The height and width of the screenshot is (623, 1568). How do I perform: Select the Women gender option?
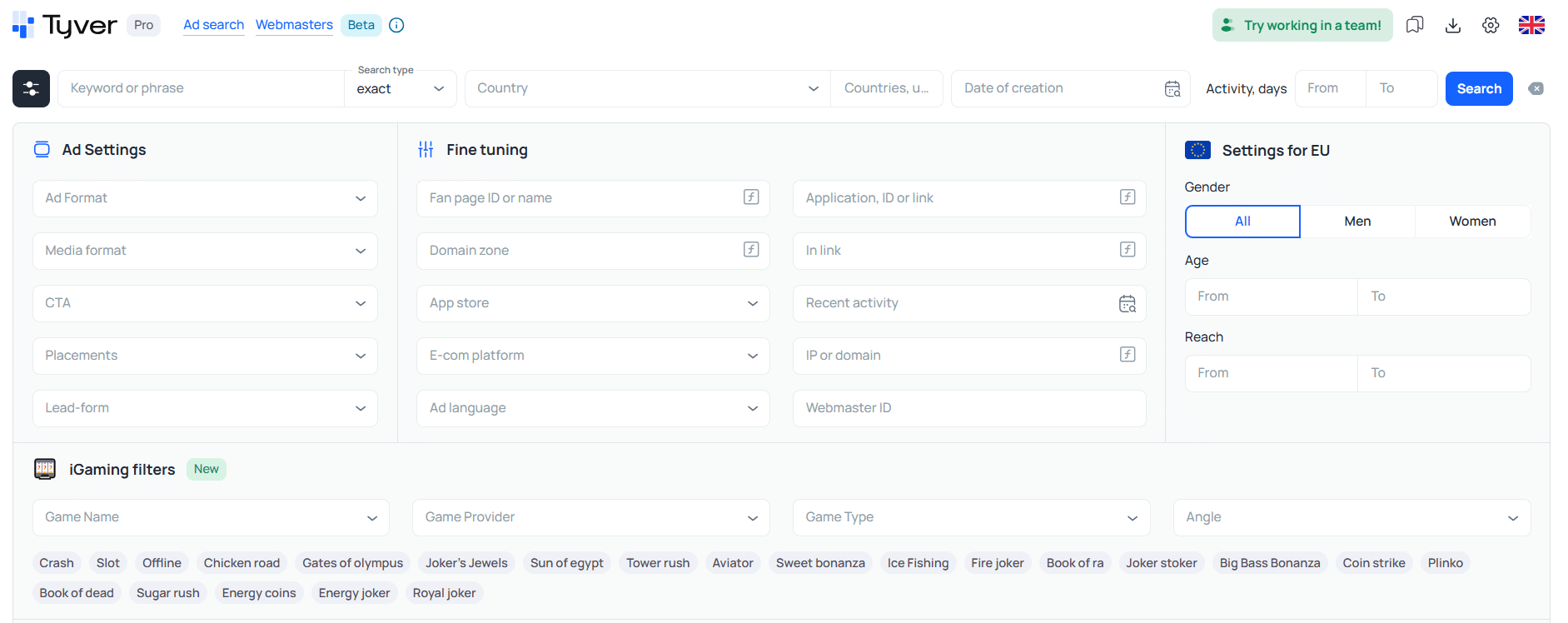click(x=1472, y=222)
